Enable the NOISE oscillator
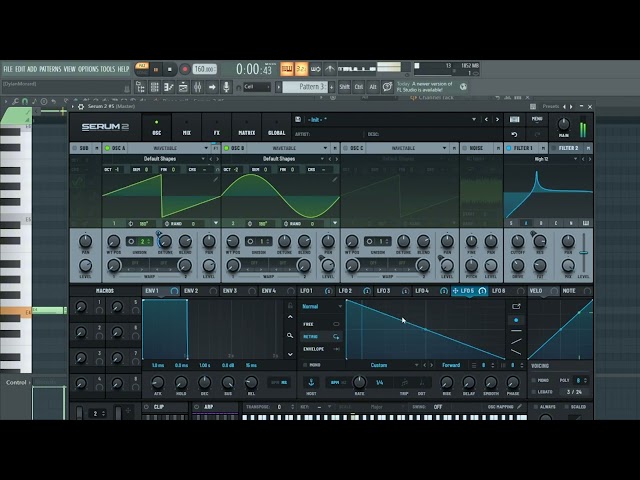This screenshot has width=640, height=480. (464, 148)
